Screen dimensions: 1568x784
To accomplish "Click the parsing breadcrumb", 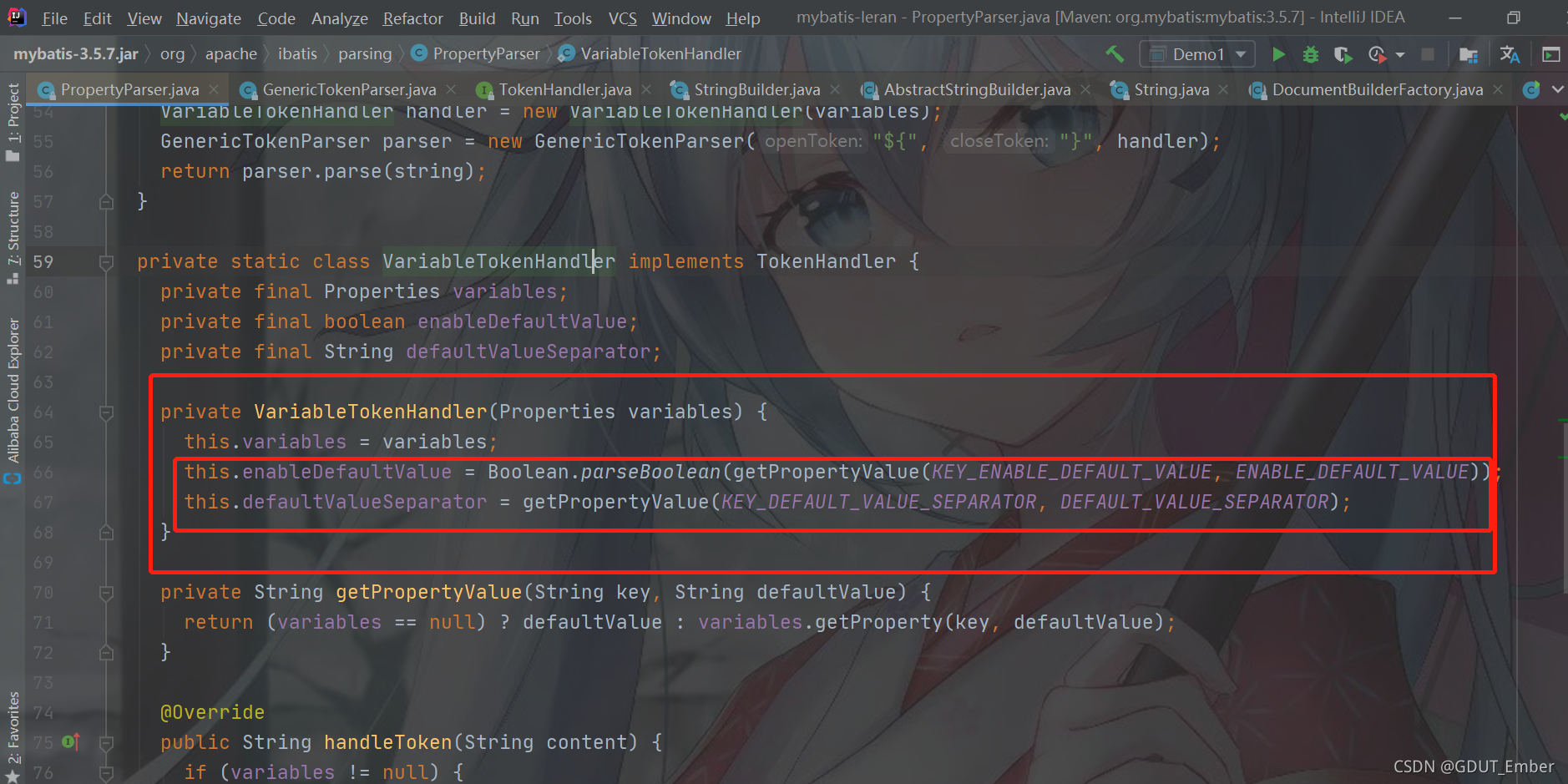I will tap(365, 54).
